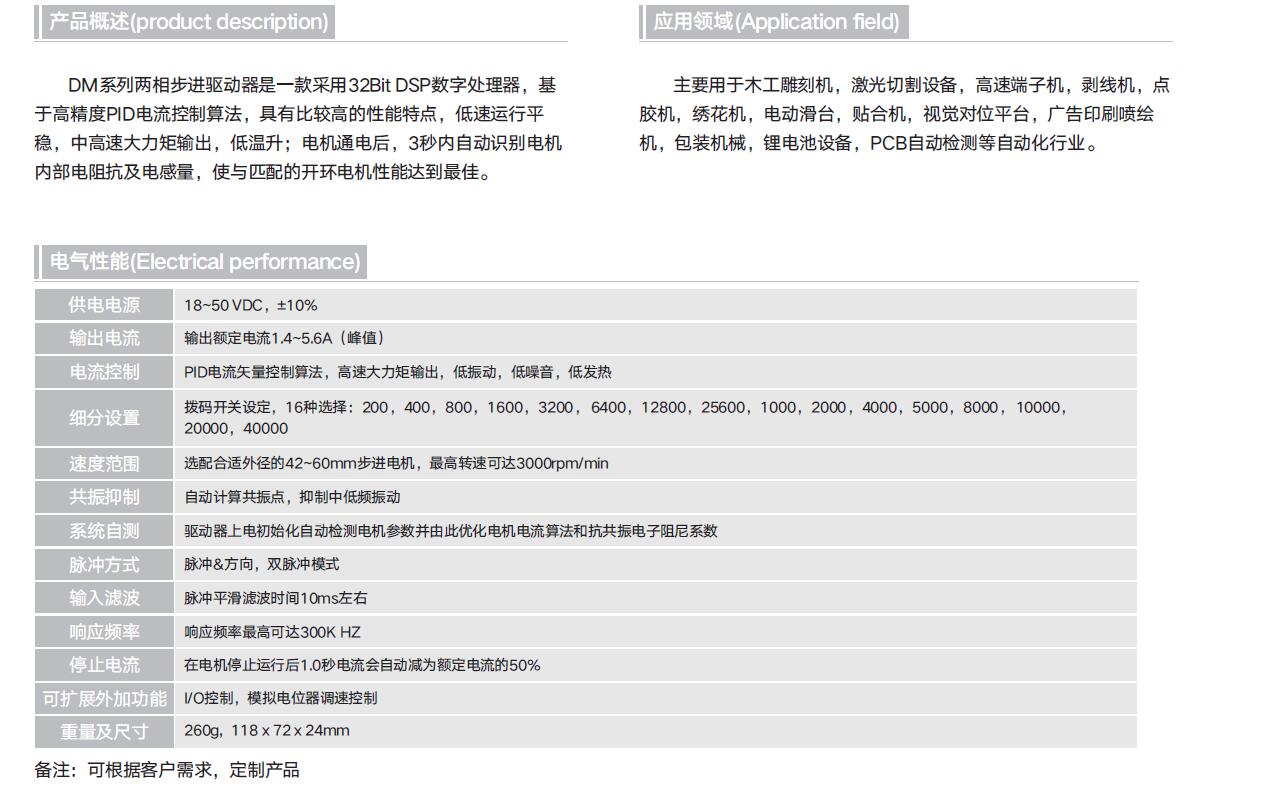Click the heading "电气性能(Electrical performance)"
Image resolution: width=1279 pixels, height=790 pixels.
coord(205,262)
